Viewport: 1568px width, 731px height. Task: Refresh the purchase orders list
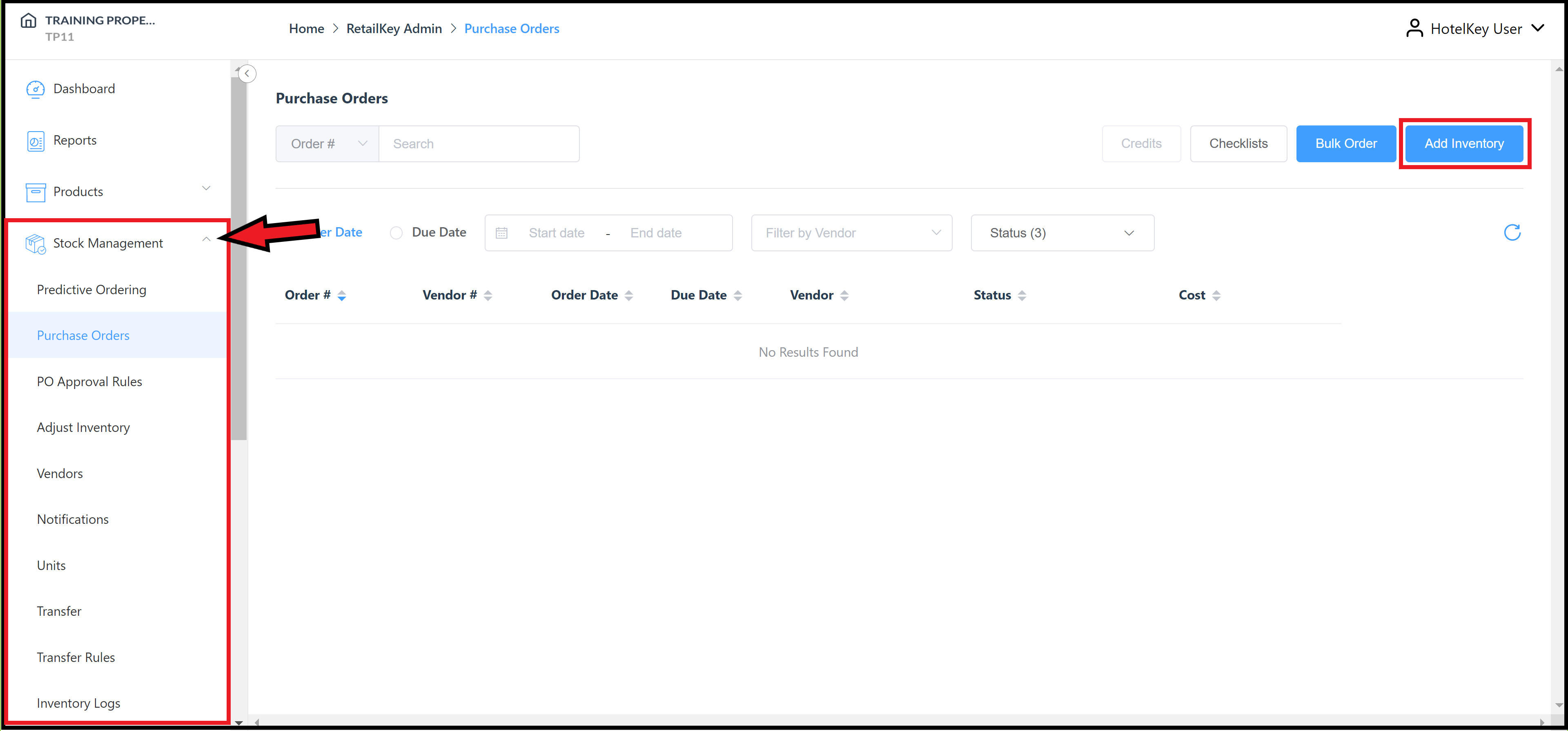click(1512, 232)
